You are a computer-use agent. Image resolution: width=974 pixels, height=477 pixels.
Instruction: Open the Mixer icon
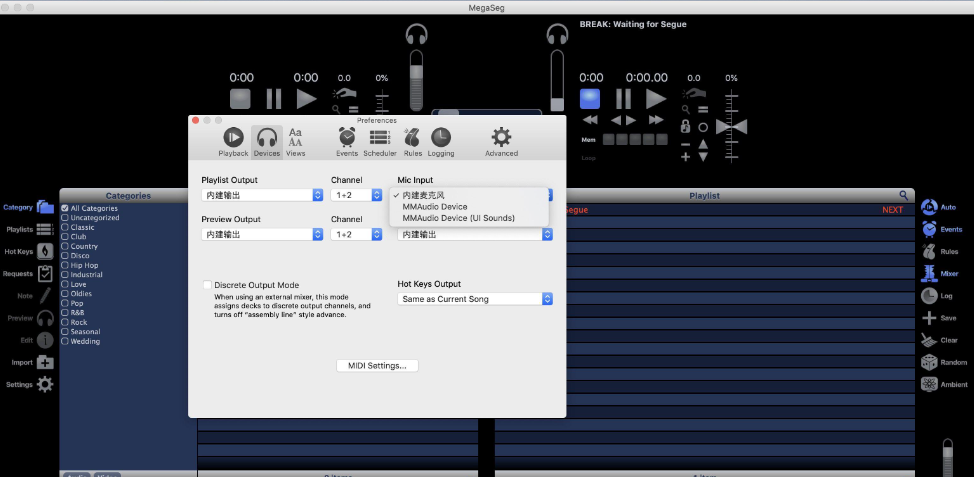(x=929, y=273)
